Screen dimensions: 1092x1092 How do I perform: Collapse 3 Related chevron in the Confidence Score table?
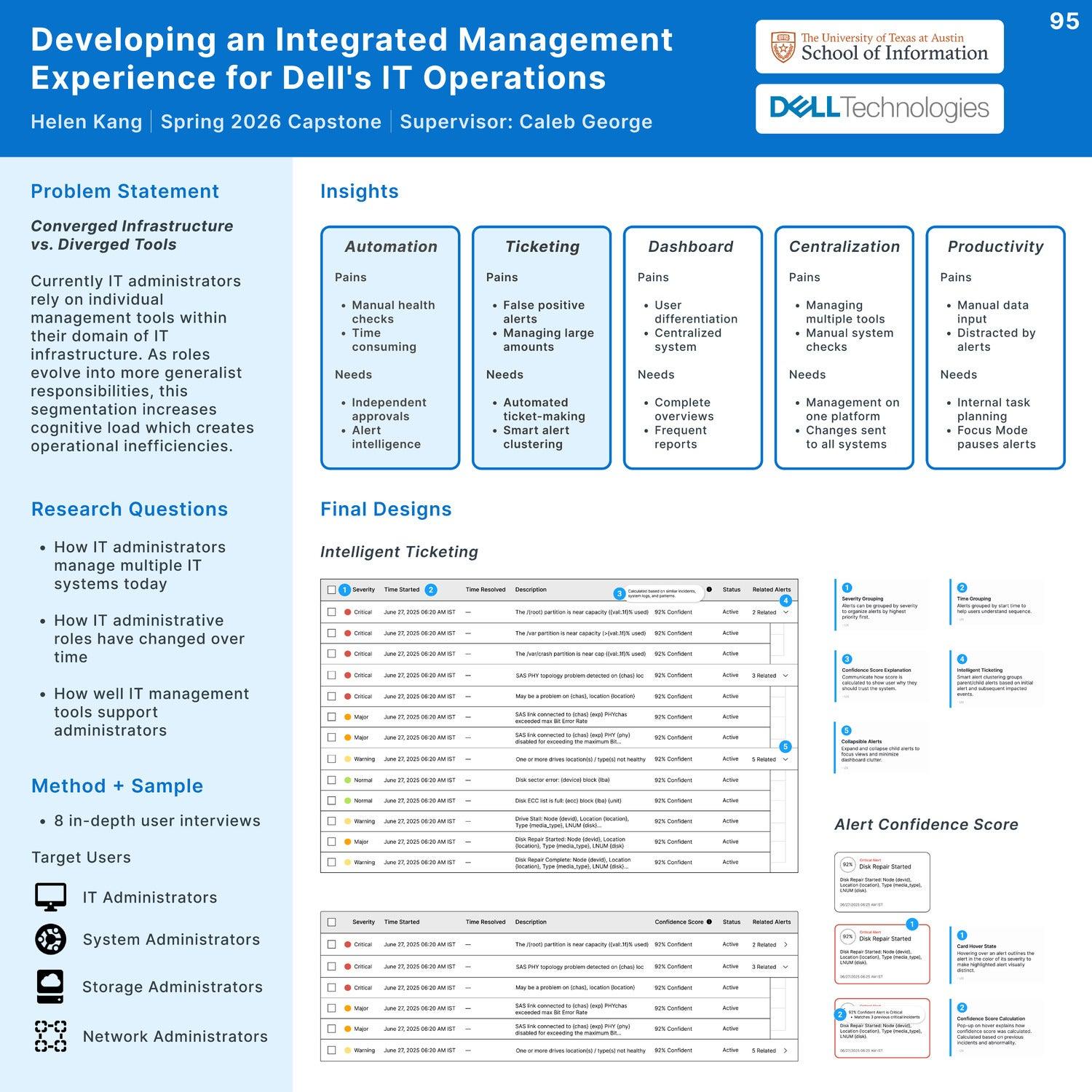click(x=786, y=967)
